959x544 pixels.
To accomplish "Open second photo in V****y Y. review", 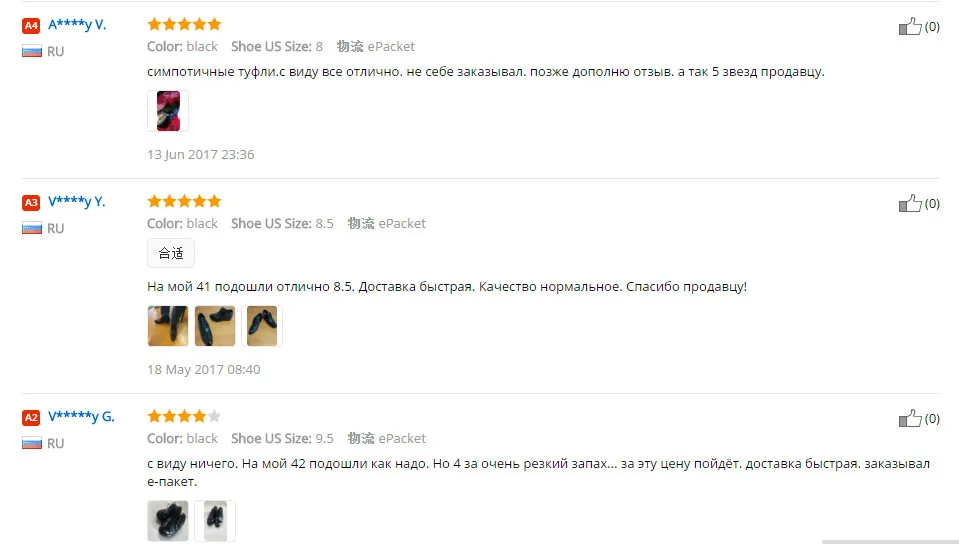I will point(215,326).
